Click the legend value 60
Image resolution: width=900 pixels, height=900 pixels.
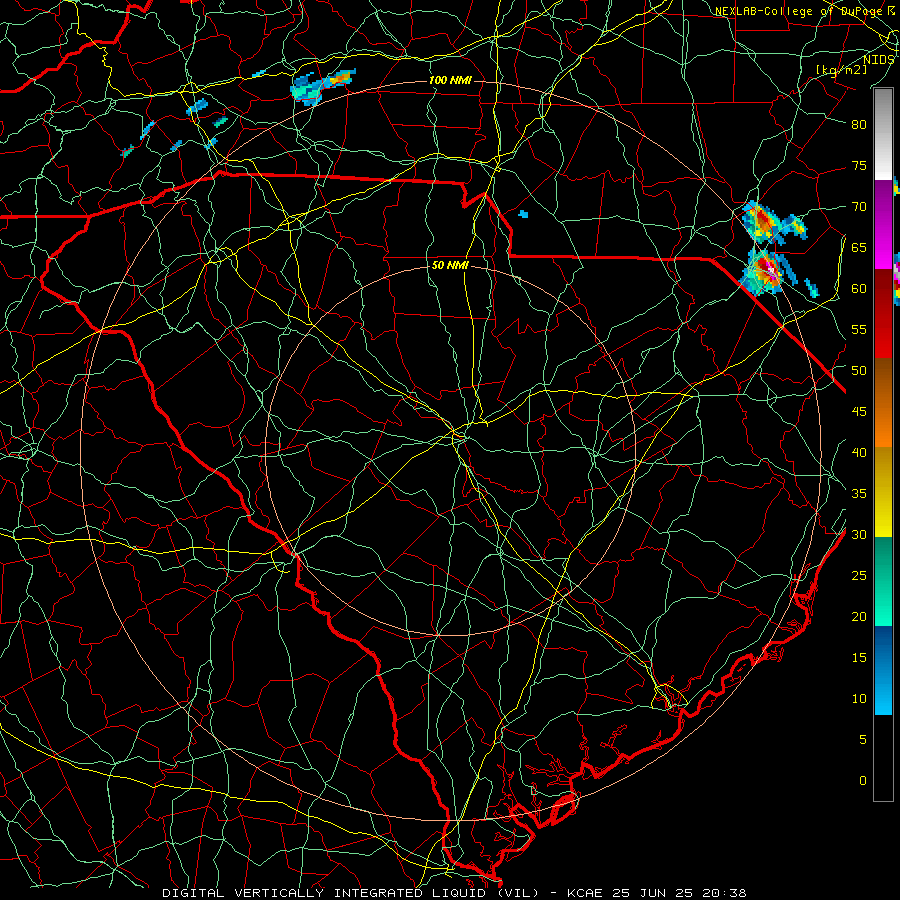859,289
